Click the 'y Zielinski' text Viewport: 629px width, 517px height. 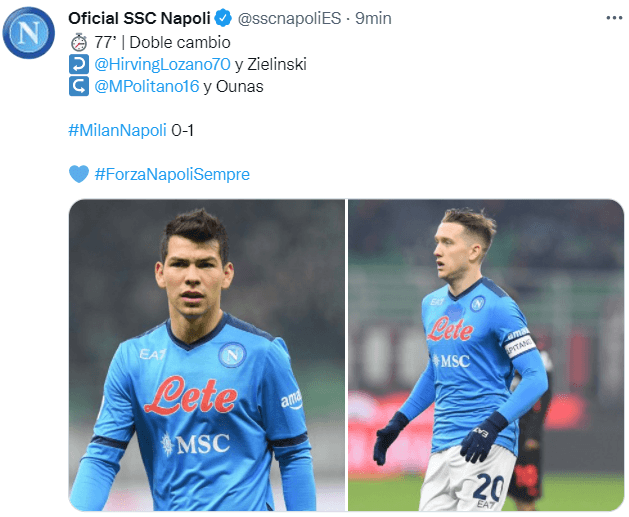271,64
